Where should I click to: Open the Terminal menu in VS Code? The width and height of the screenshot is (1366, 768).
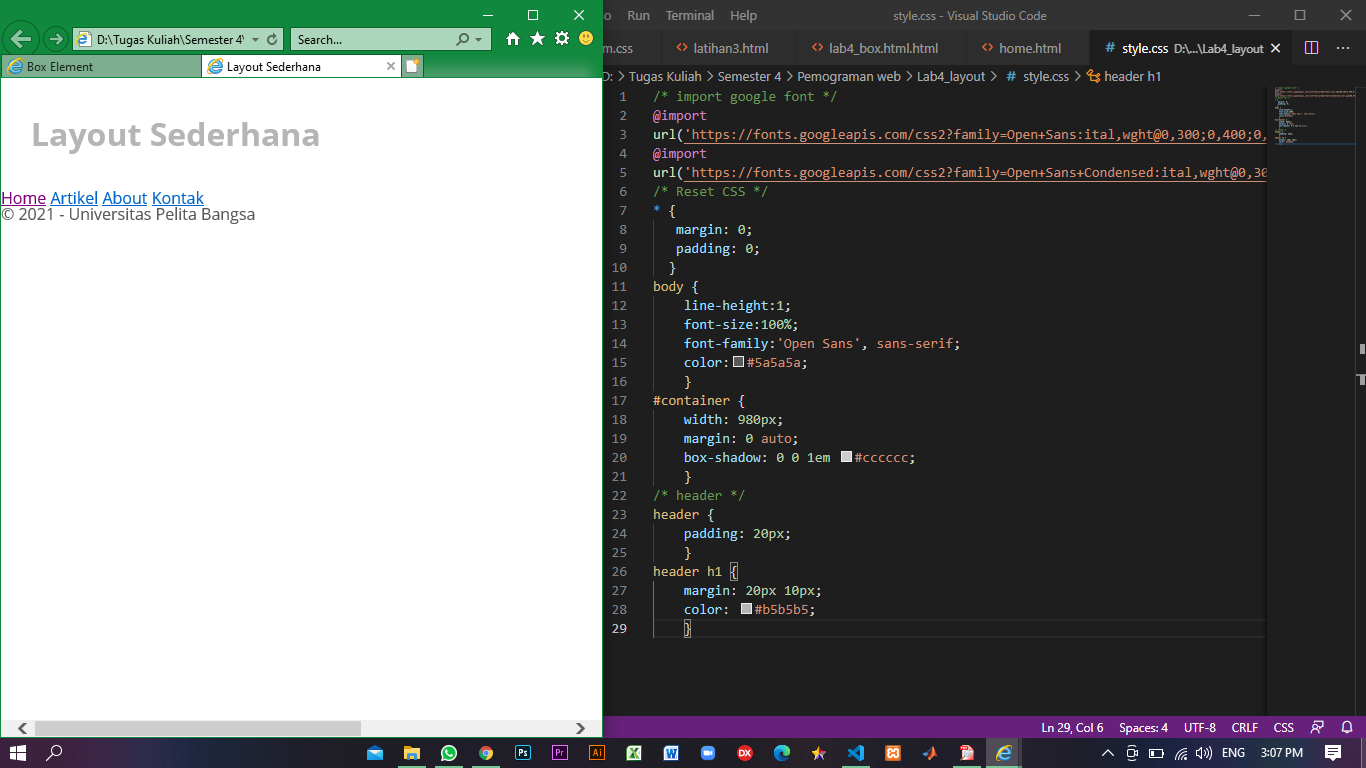[x=689, y=15]
